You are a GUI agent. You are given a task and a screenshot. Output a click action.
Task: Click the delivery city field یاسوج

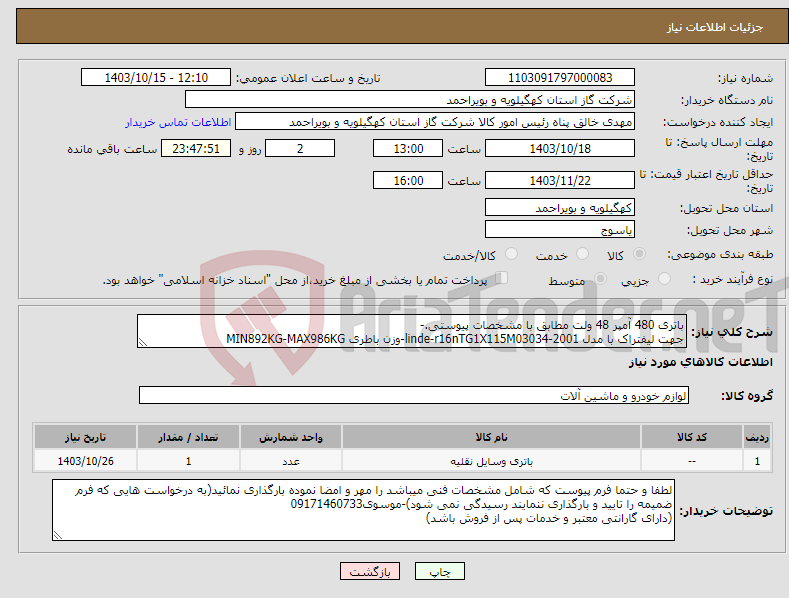click(x=560, y=230)
